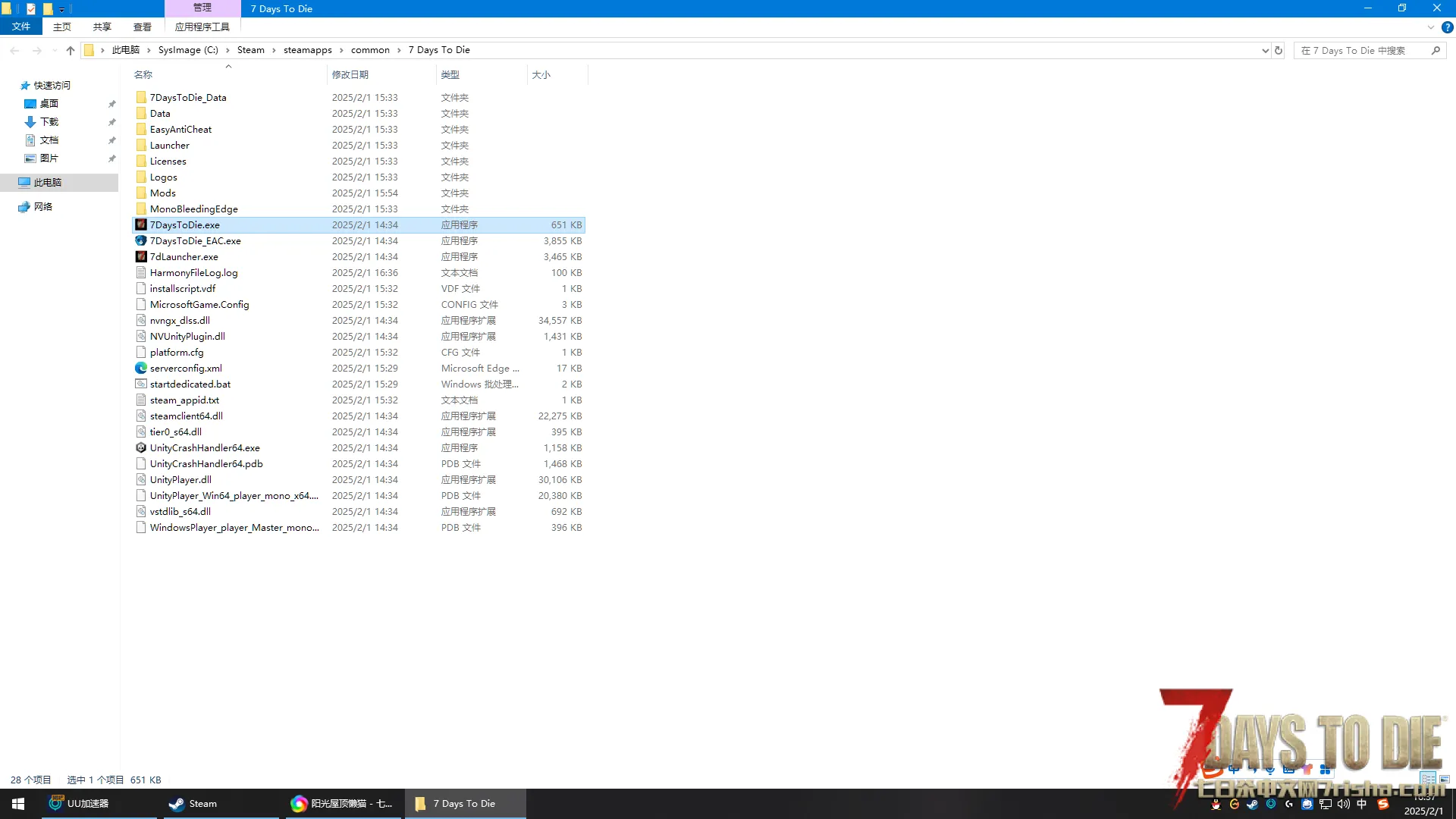Switch to details view button
Viewport: 1456px width, 819px height.
pyautogui.click(x=1429, y=780)
